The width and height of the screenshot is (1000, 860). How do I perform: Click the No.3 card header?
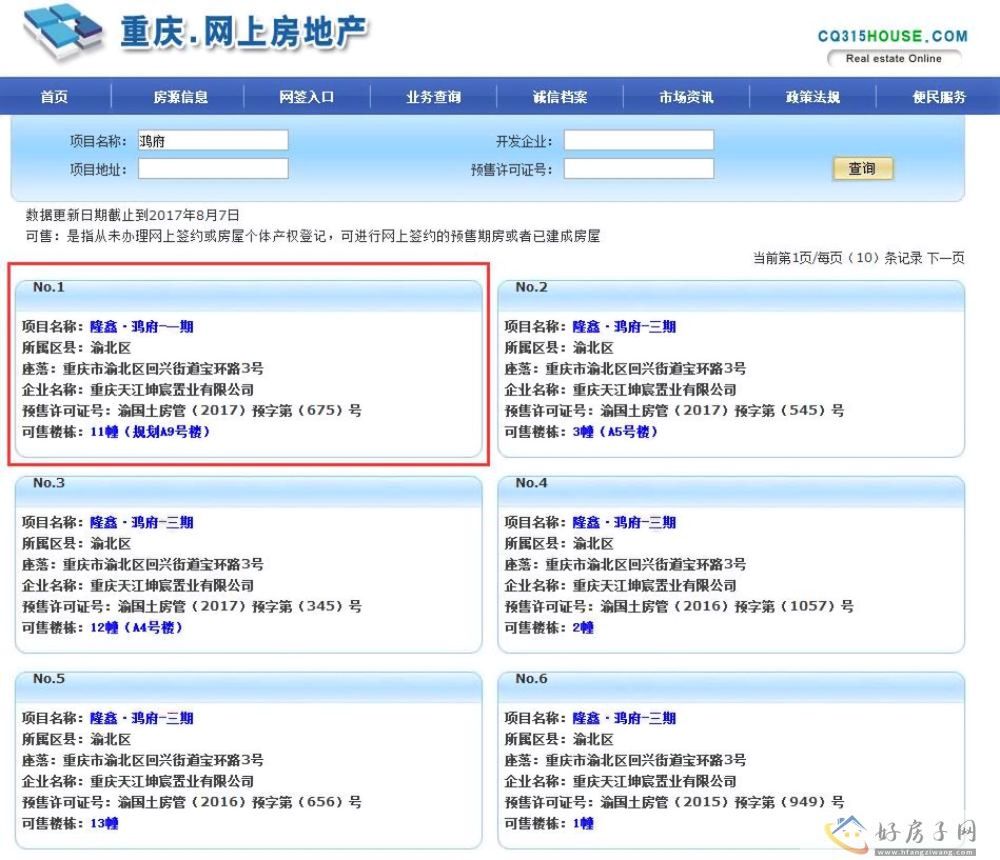[x=249, y=491]
